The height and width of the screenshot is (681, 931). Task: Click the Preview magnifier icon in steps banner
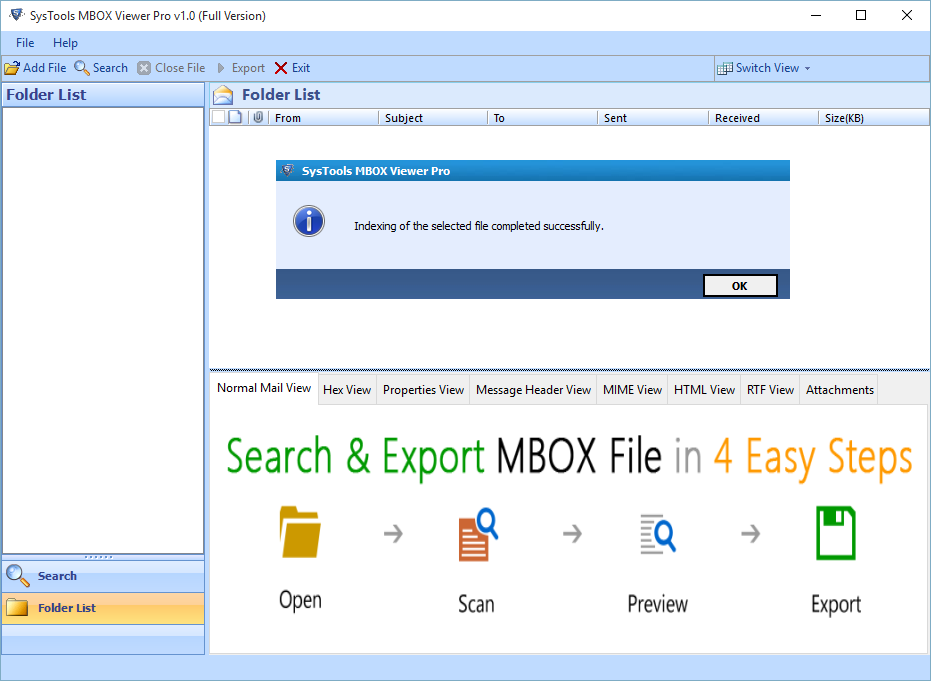pyautogui.click(x=658, y=534)
